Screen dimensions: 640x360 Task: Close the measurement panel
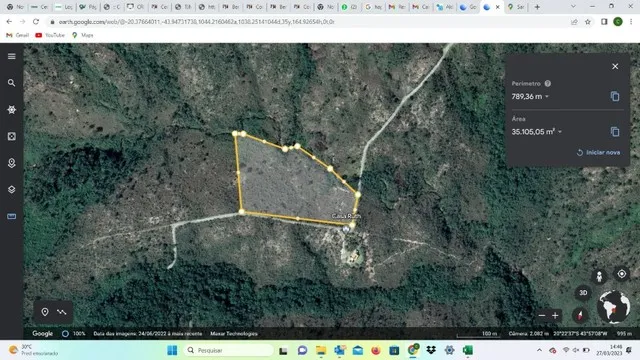click(x=615, y=66)
